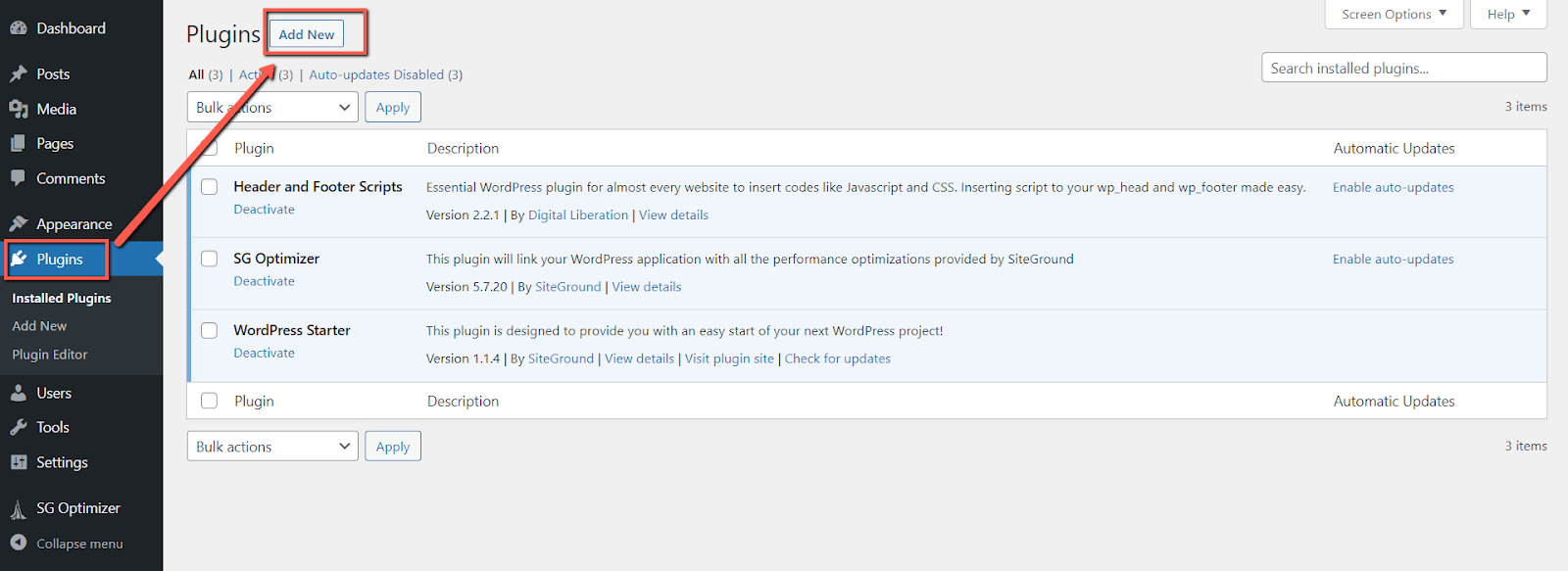Click the Users person icon
The image size is (1568, 571).
pos(19,393)
